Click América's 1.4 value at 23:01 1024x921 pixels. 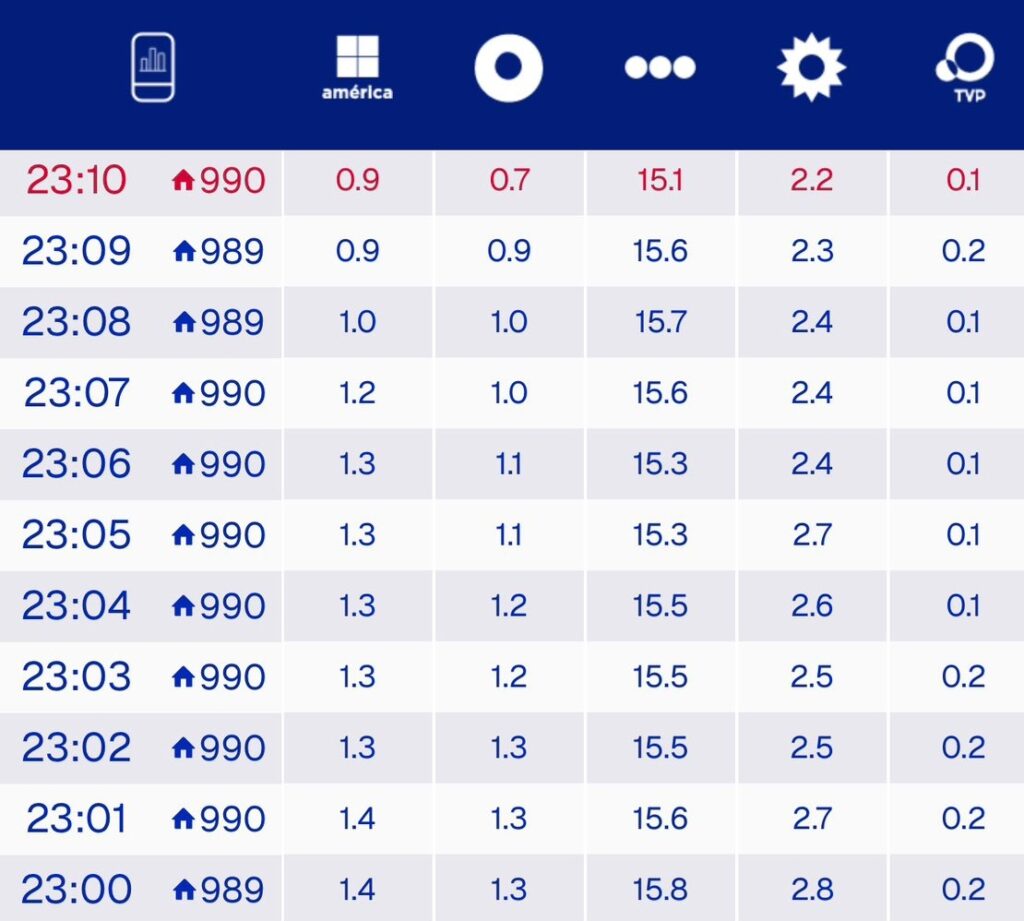click(357, 819)
